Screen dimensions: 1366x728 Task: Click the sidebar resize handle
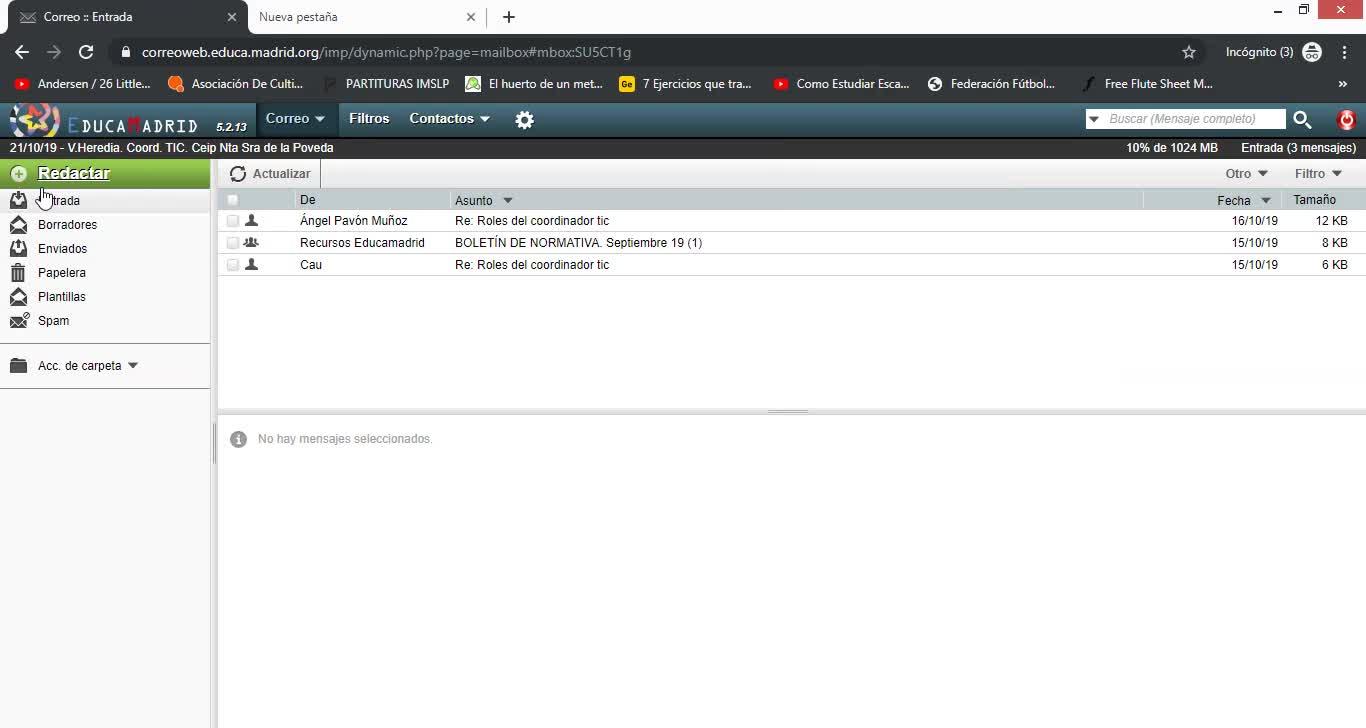tap(213, 443)
